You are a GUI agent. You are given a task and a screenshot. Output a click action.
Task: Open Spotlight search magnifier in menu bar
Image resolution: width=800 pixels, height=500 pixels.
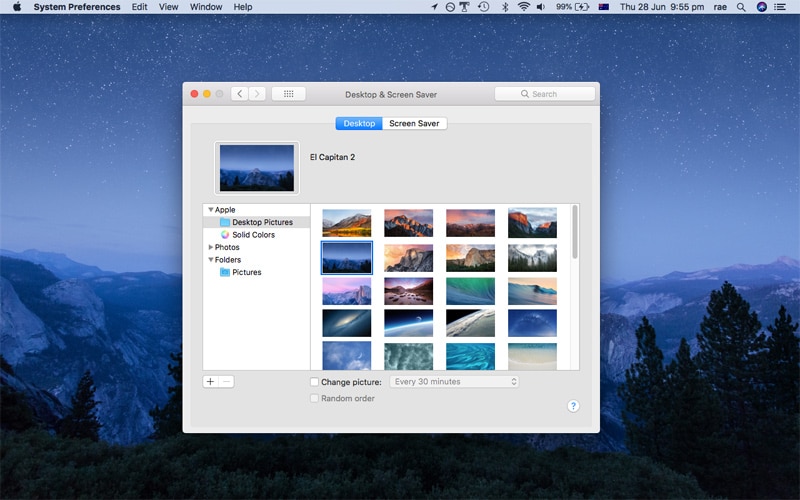click(740, 7)
